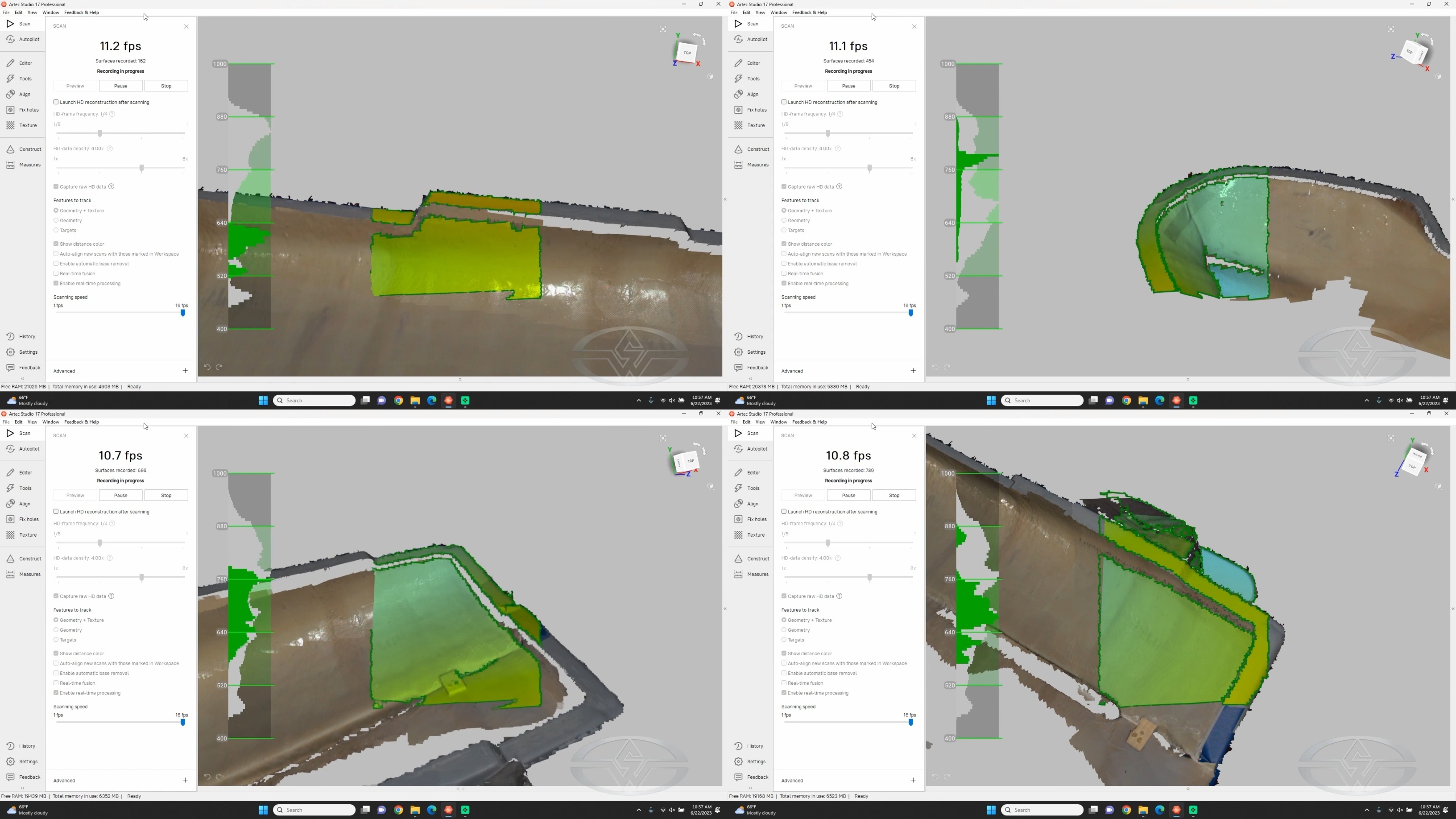Open Autopilot in the 11.2 fps window

click(x=23, y=40)
